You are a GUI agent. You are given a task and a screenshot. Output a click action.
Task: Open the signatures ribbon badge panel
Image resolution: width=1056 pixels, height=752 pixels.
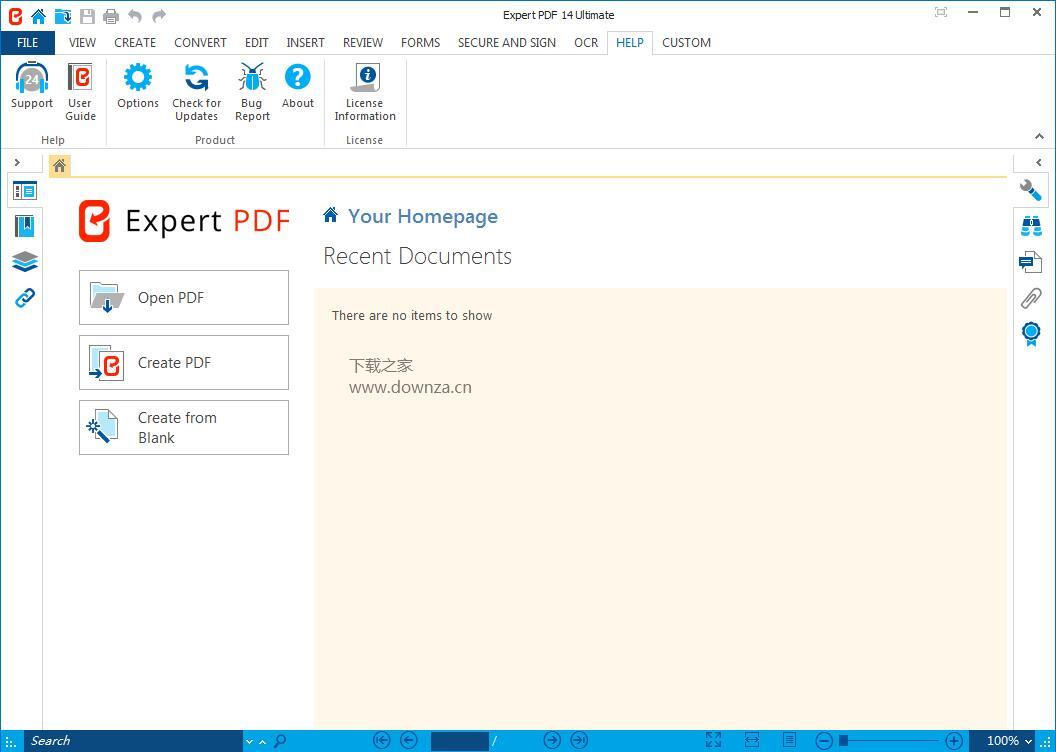click(1031, 334)
